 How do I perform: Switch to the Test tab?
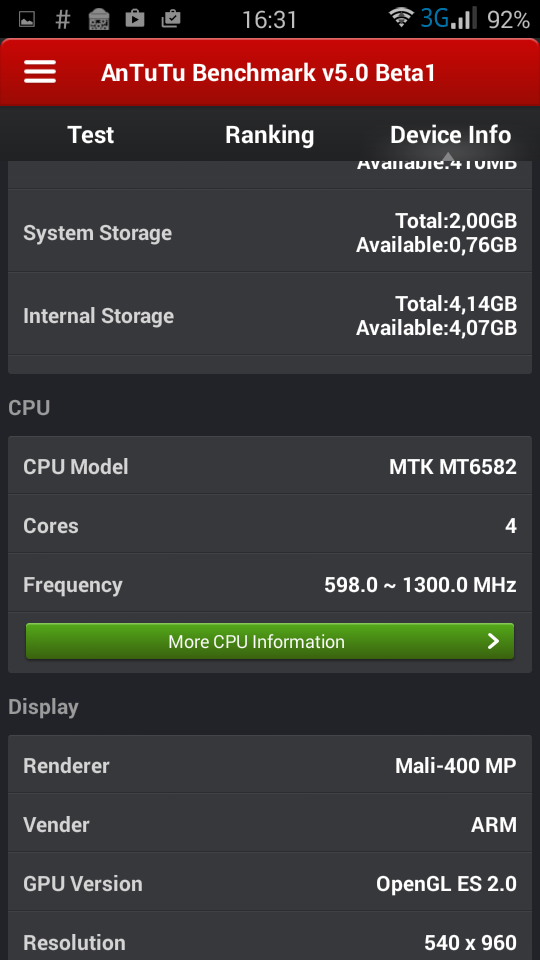(x=91, y=135)
